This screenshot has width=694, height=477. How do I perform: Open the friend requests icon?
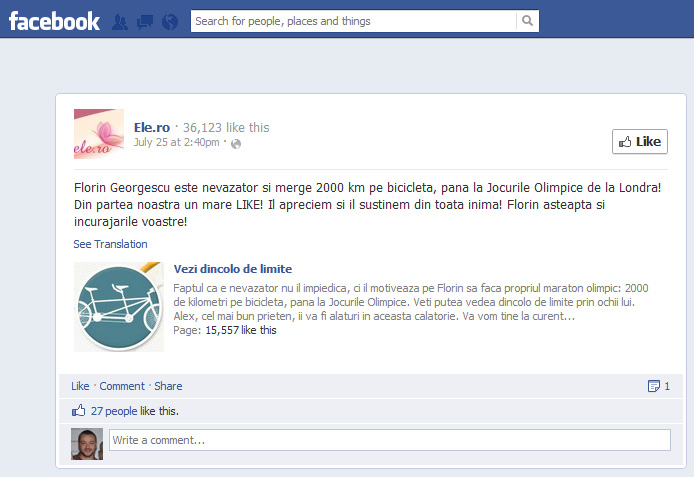coord(120,22)
